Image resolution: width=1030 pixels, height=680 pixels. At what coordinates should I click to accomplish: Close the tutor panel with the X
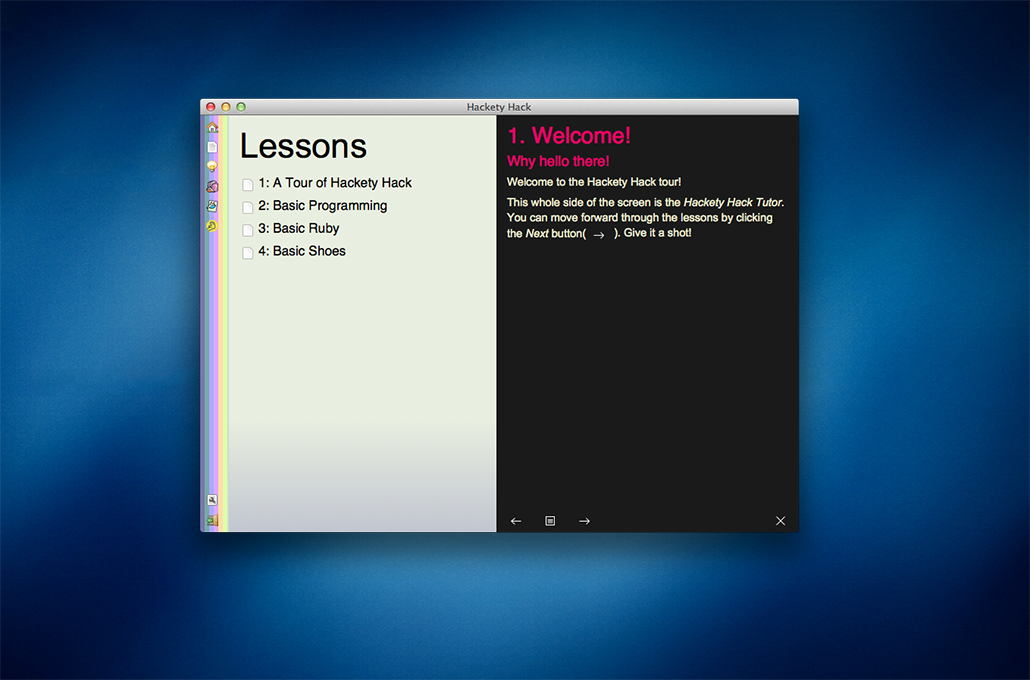pos(780,521)
